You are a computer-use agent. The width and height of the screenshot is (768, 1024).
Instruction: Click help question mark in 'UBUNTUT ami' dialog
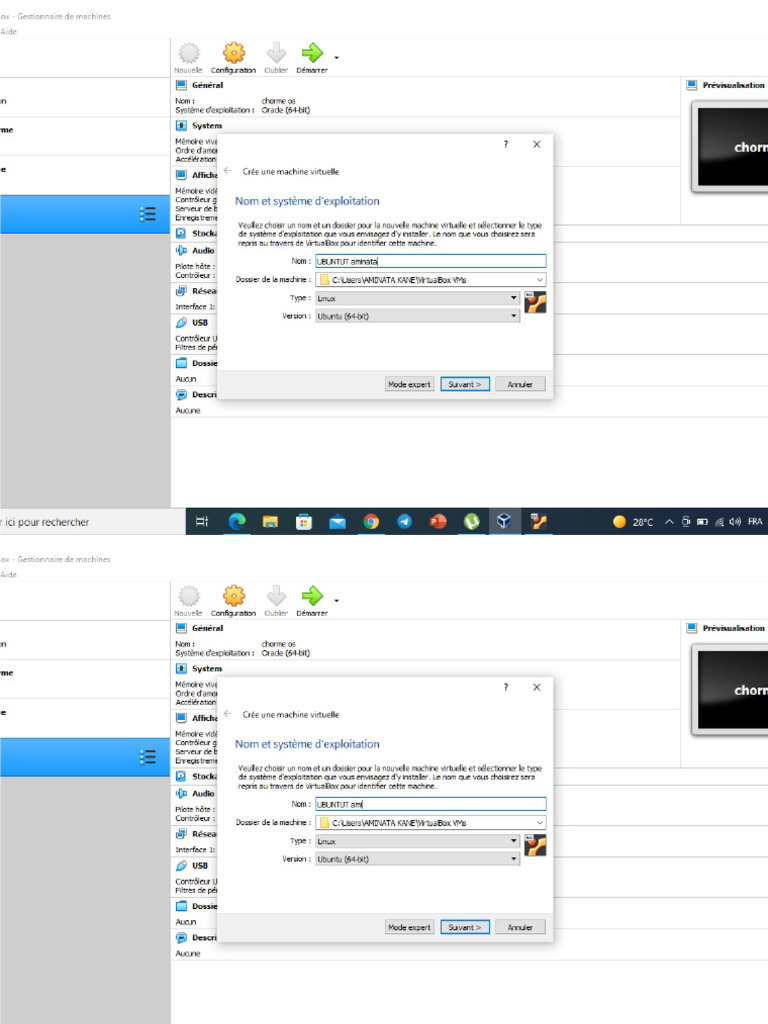[505, 687]
